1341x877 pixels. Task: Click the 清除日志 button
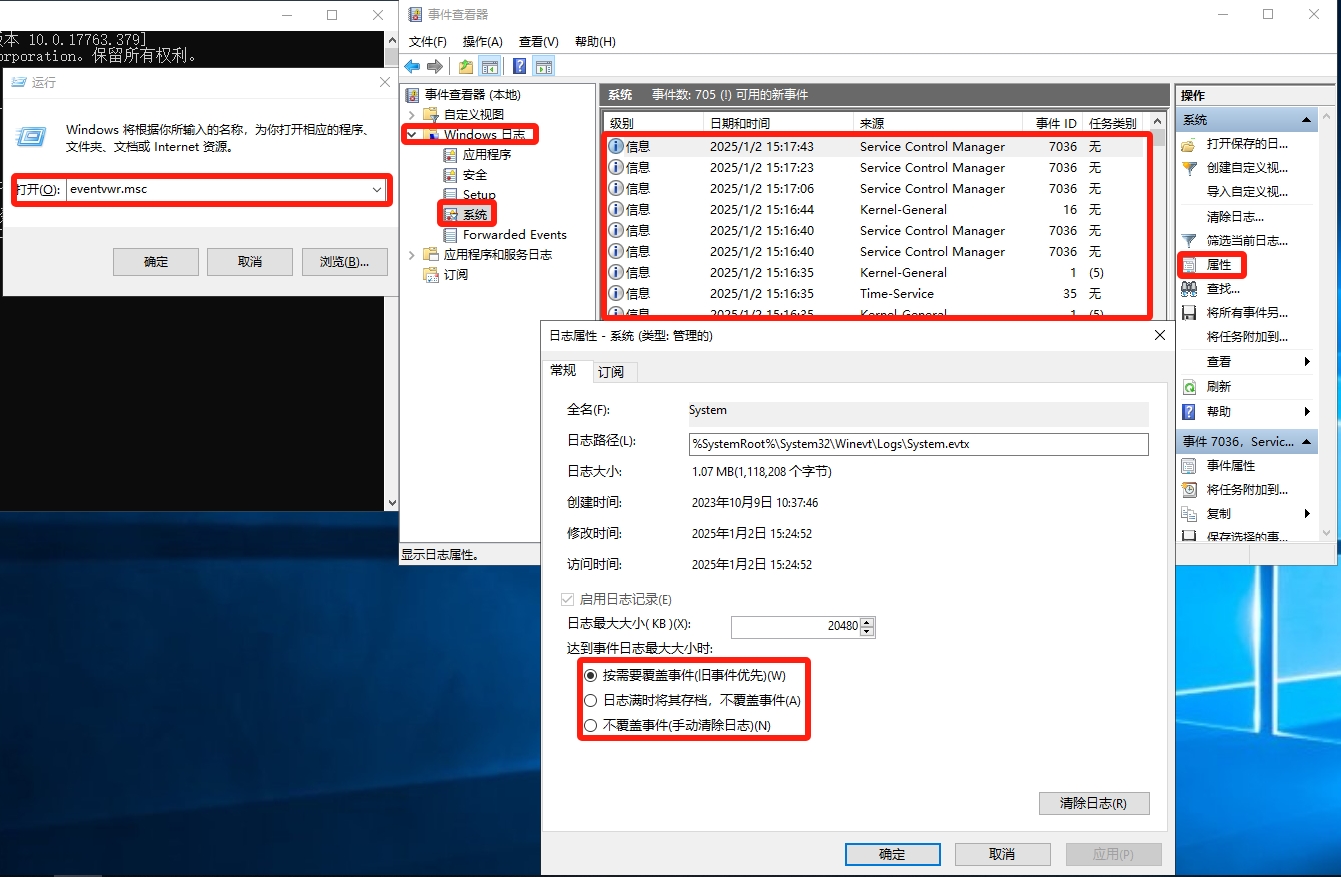point(1093,803)
